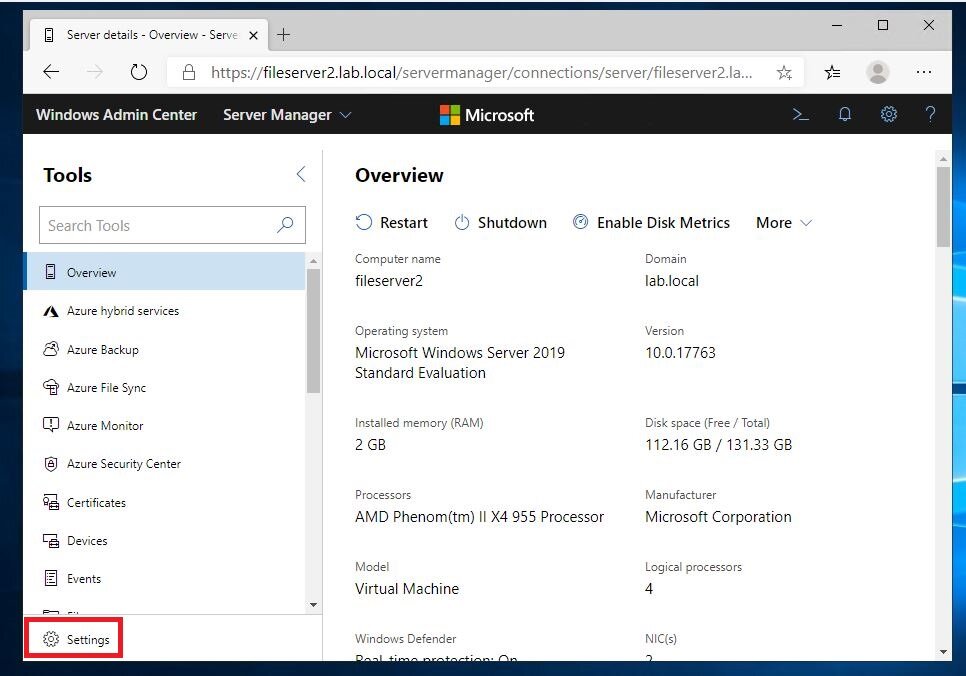Screen dimensions: 966x676
Task: Click the version value 10.0.17763
Action: click(680, 352)
